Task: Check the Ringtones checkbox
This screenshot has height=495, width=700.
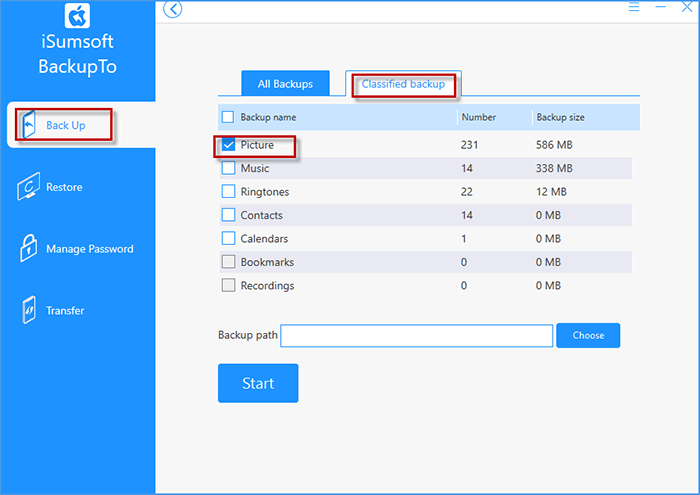Action: (228, 191)
